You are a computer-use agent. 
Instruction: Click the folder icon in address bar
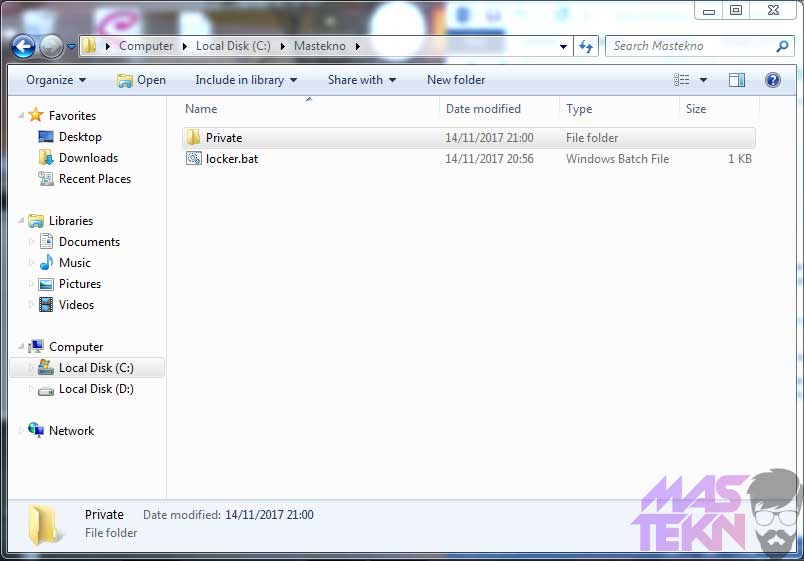pos(90,46)
